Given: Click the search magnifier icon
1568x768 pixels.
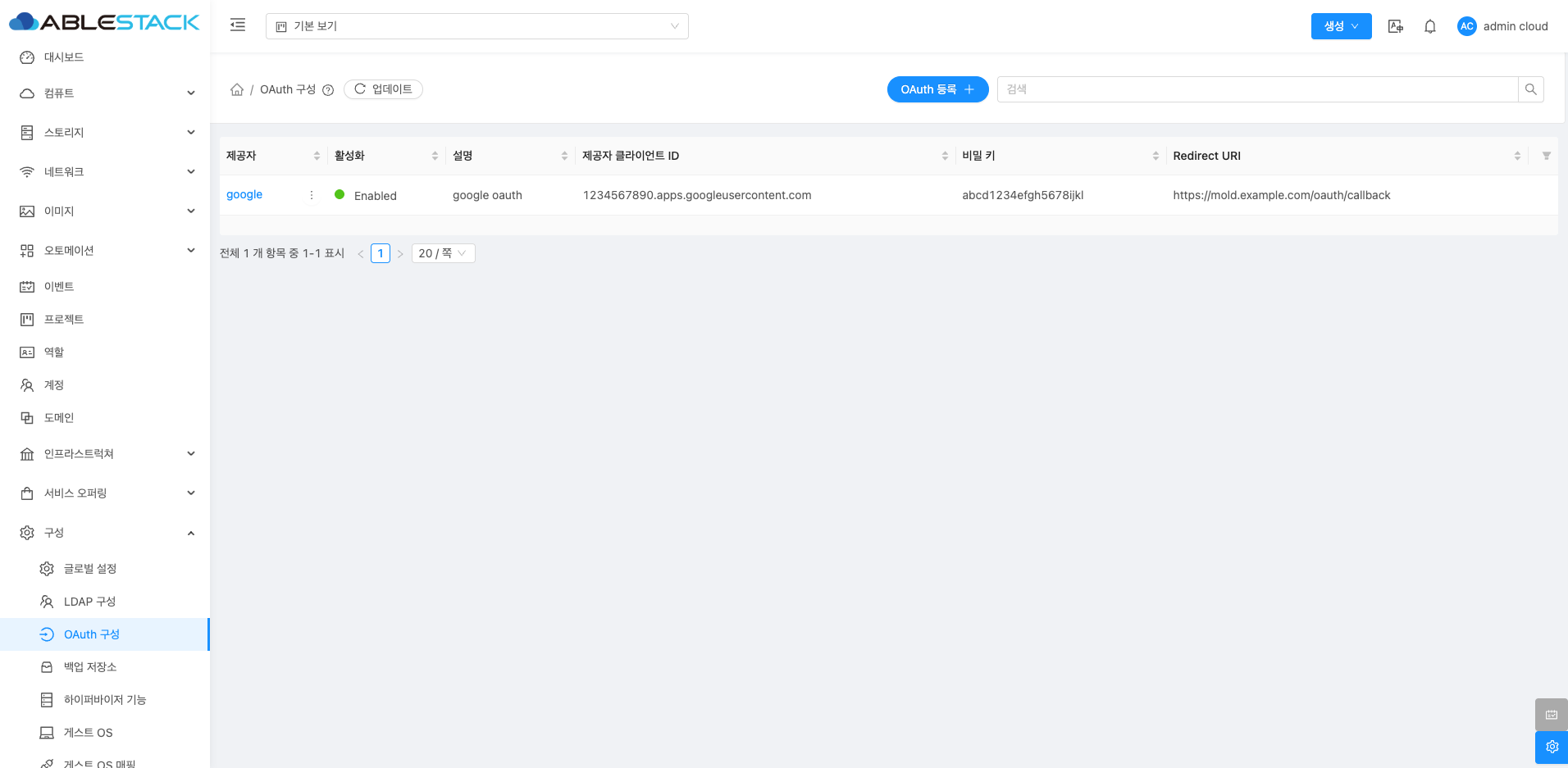Looking at the screenshot, I should click(1530, 89).
